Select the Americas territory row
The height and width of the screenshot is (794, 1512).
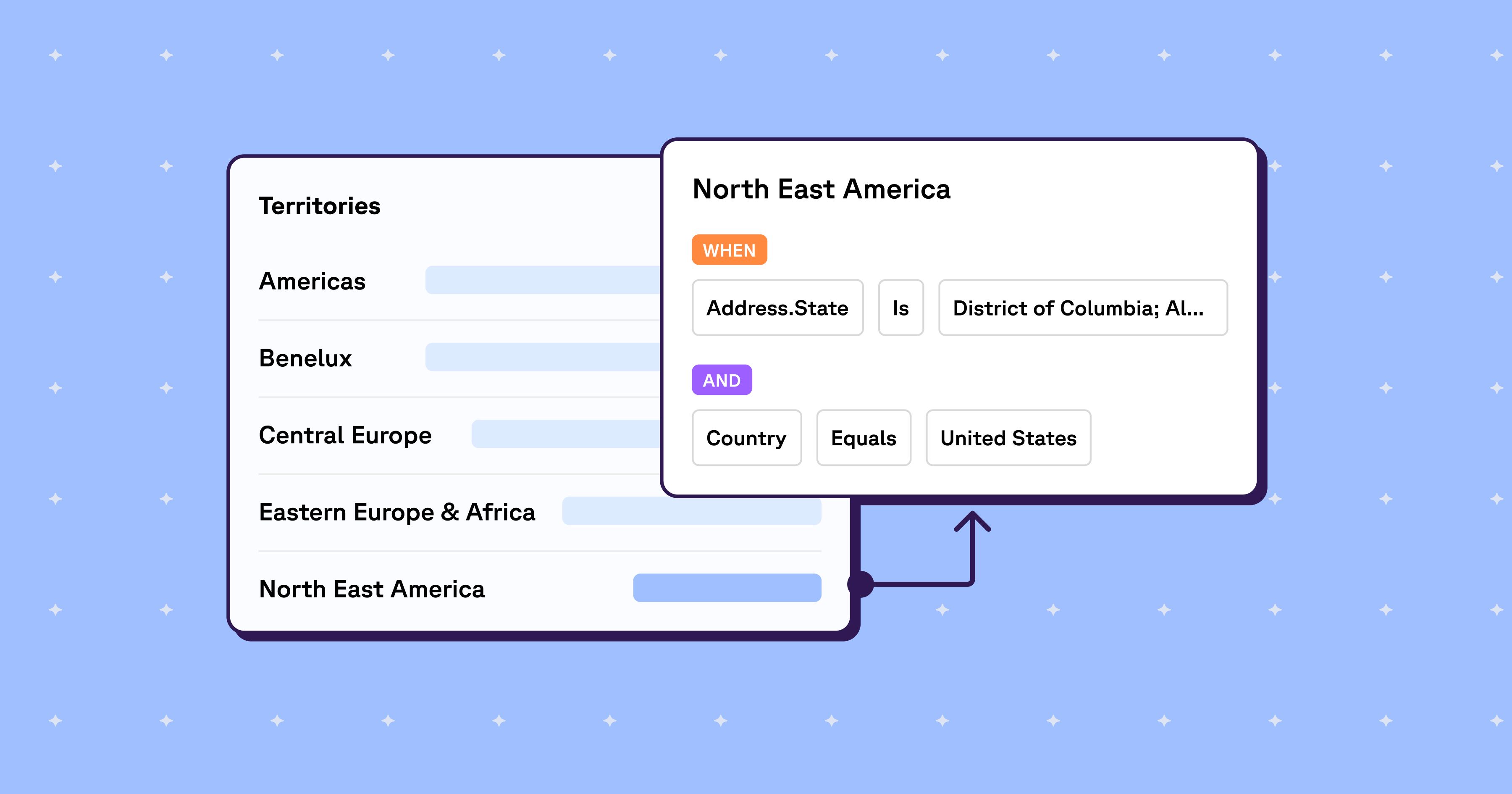pos(459,281)
